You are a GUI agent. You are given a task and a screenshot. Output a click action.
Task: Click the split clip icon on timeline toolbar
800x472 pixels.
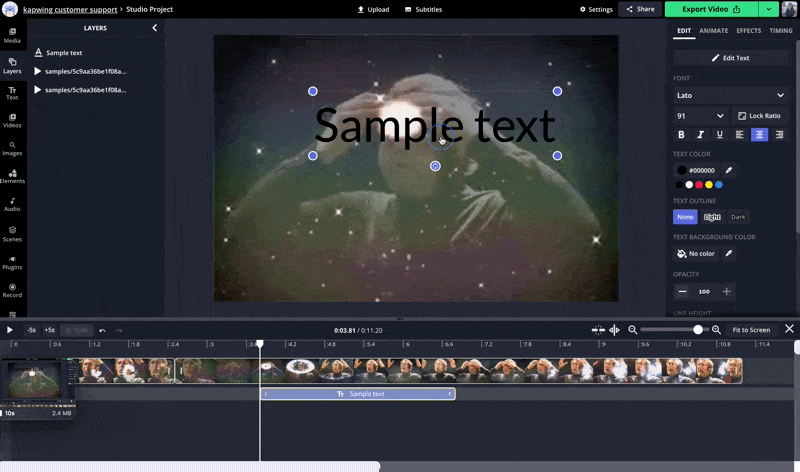(598, 329)
